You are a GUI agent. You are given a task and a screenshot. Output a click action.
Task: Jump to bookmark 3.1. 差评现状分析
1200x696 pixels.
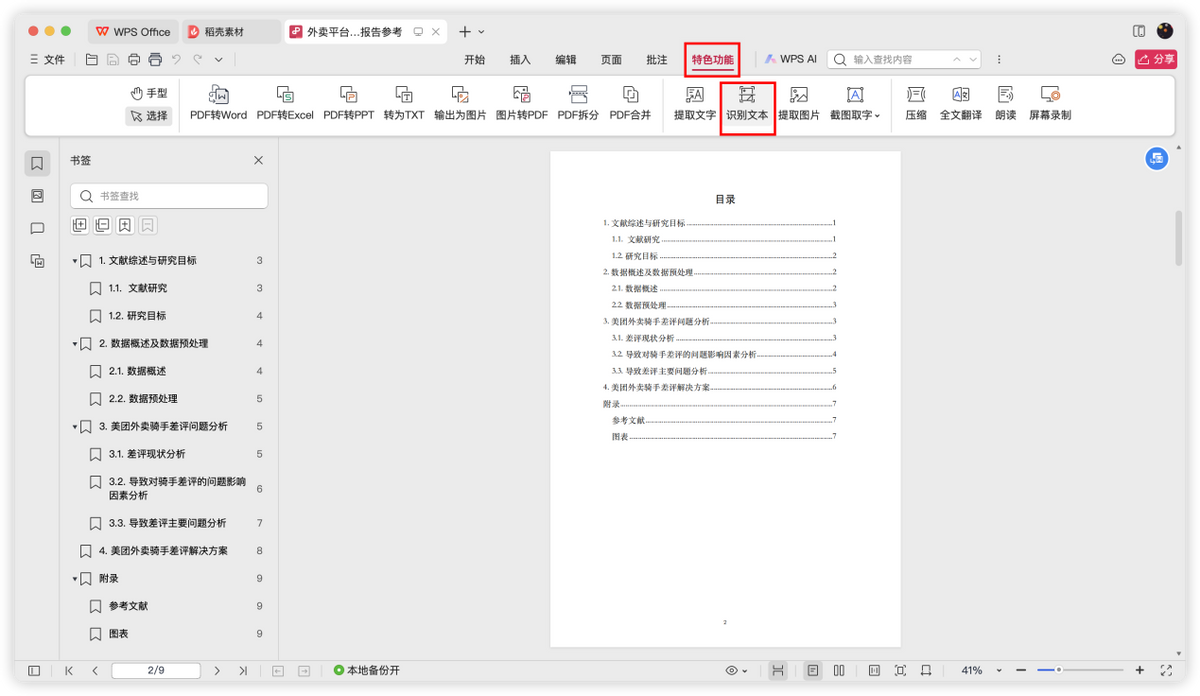147,454
